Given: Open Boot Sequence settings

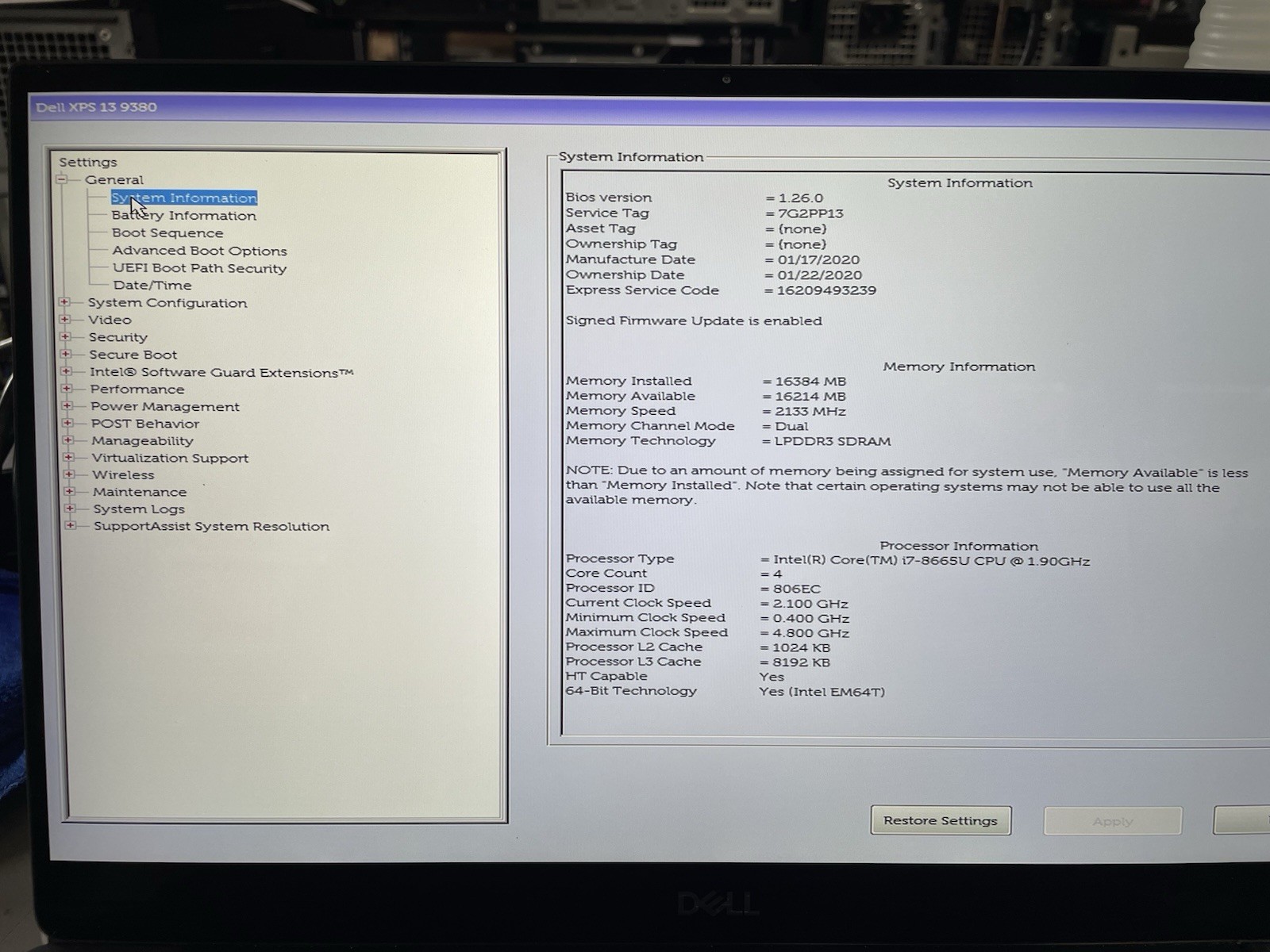Looking at the screenshot, I should (x=167, y=232).
